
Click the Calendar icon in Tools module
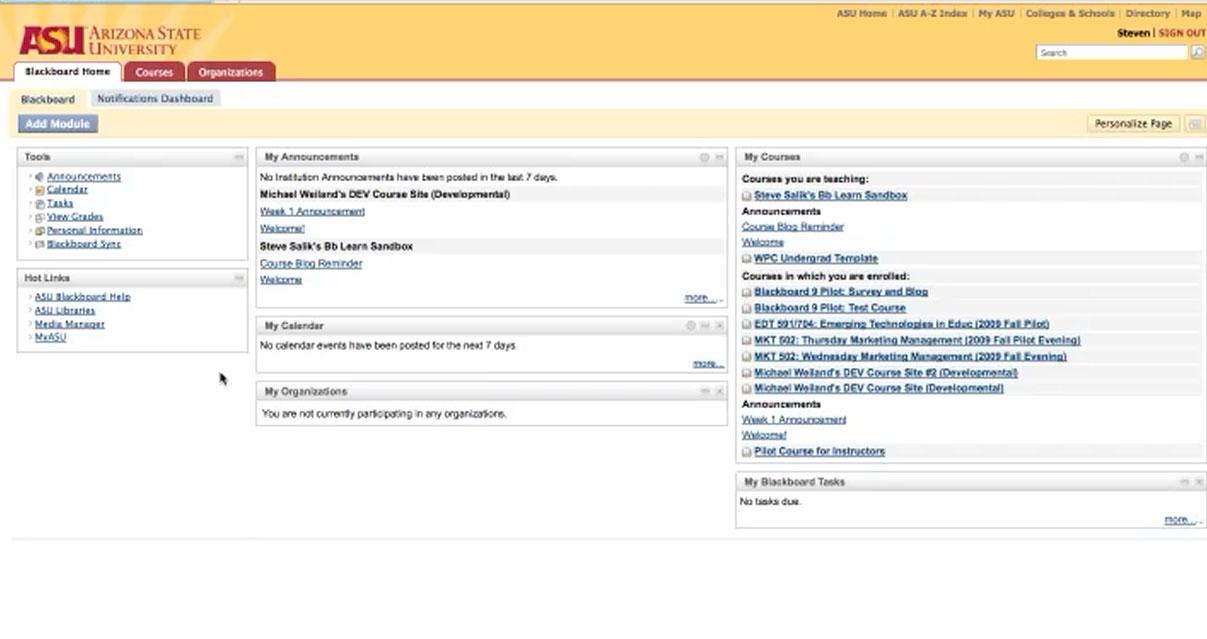(x=39, y=190)
